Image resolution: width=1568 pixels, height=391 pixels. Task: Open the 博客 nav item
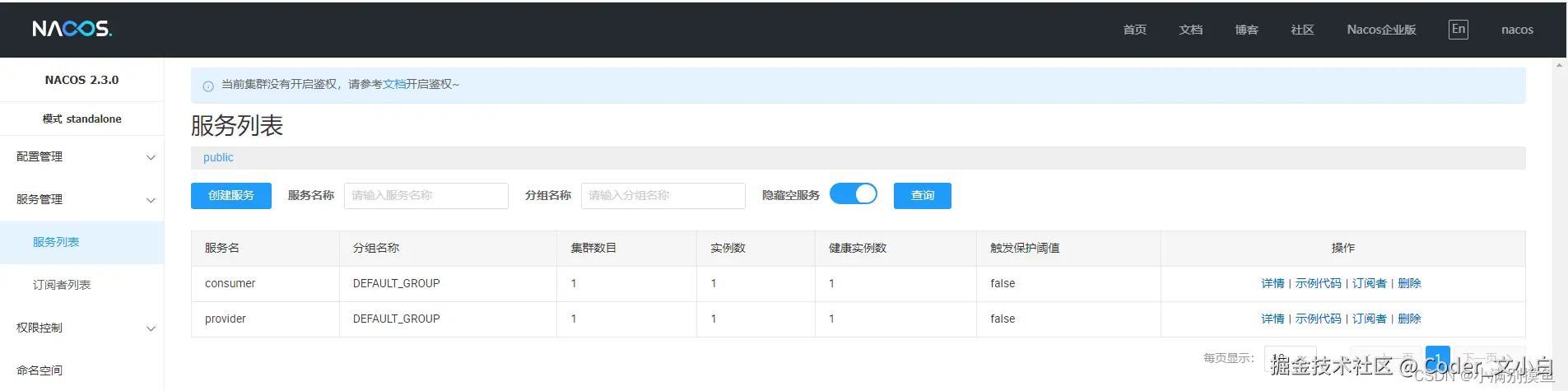pos(1247,30)
